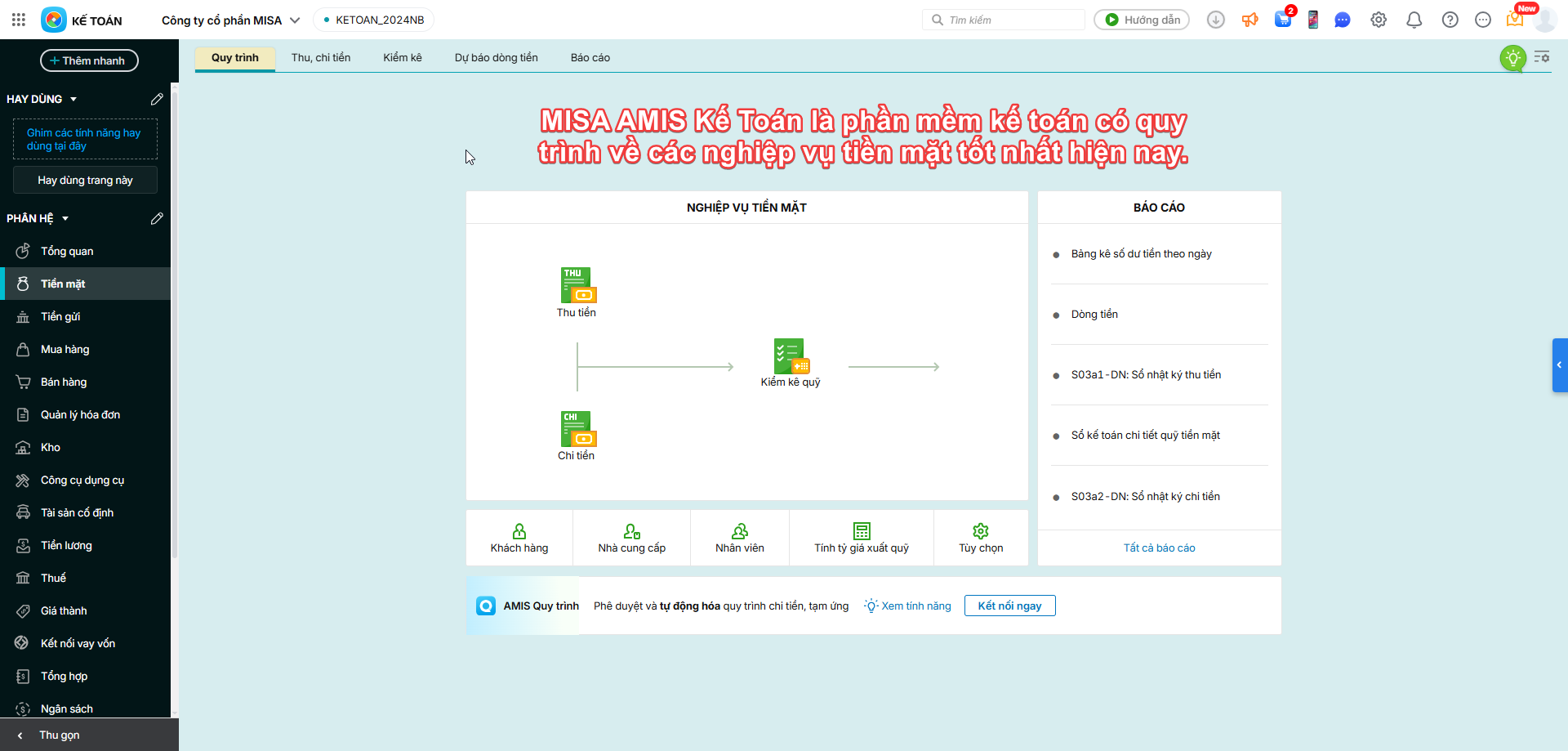Screen dimensions: 1568x751
Task: Open Công cụ dụng cụ in sidebar
Action: pyautogui.click(x=85, y=480)
